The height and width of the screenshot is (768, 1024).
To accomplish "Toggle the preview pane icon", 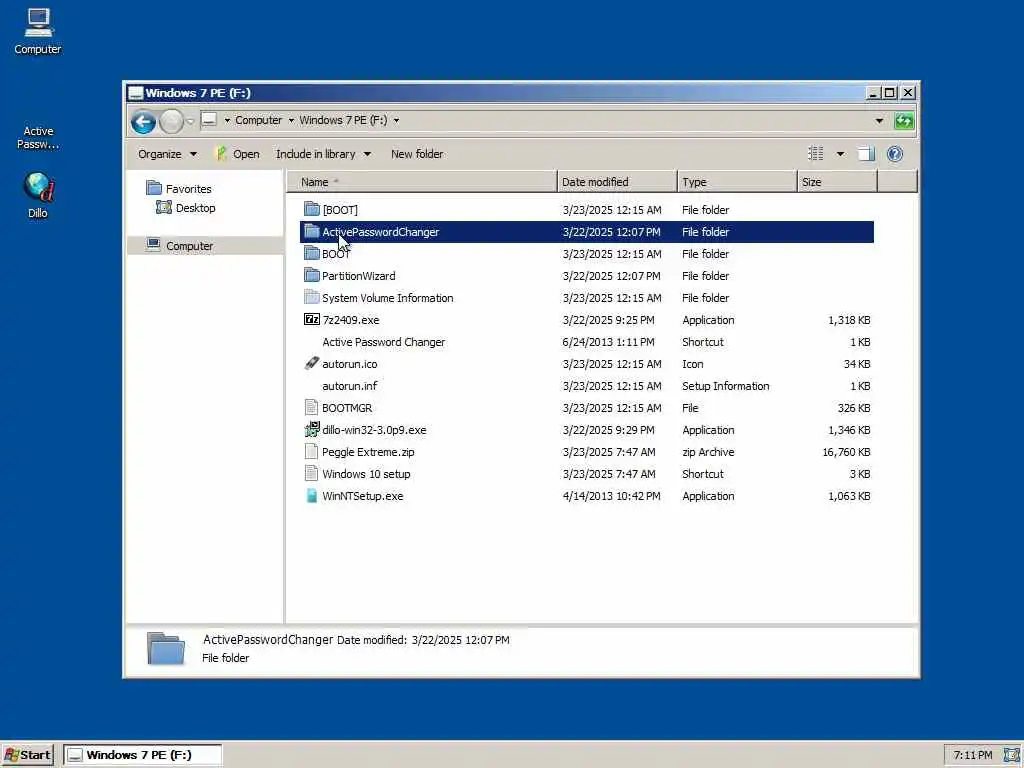I will (x=866, y=154).
